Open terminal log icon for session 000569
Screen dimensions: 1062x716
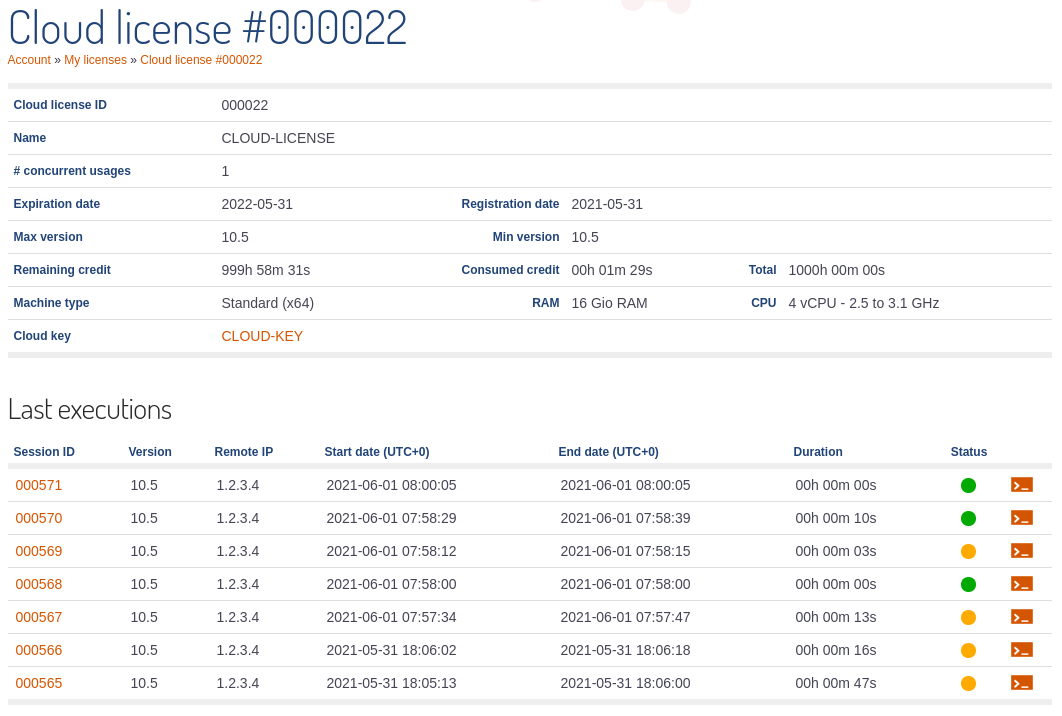coord(1021,551)
